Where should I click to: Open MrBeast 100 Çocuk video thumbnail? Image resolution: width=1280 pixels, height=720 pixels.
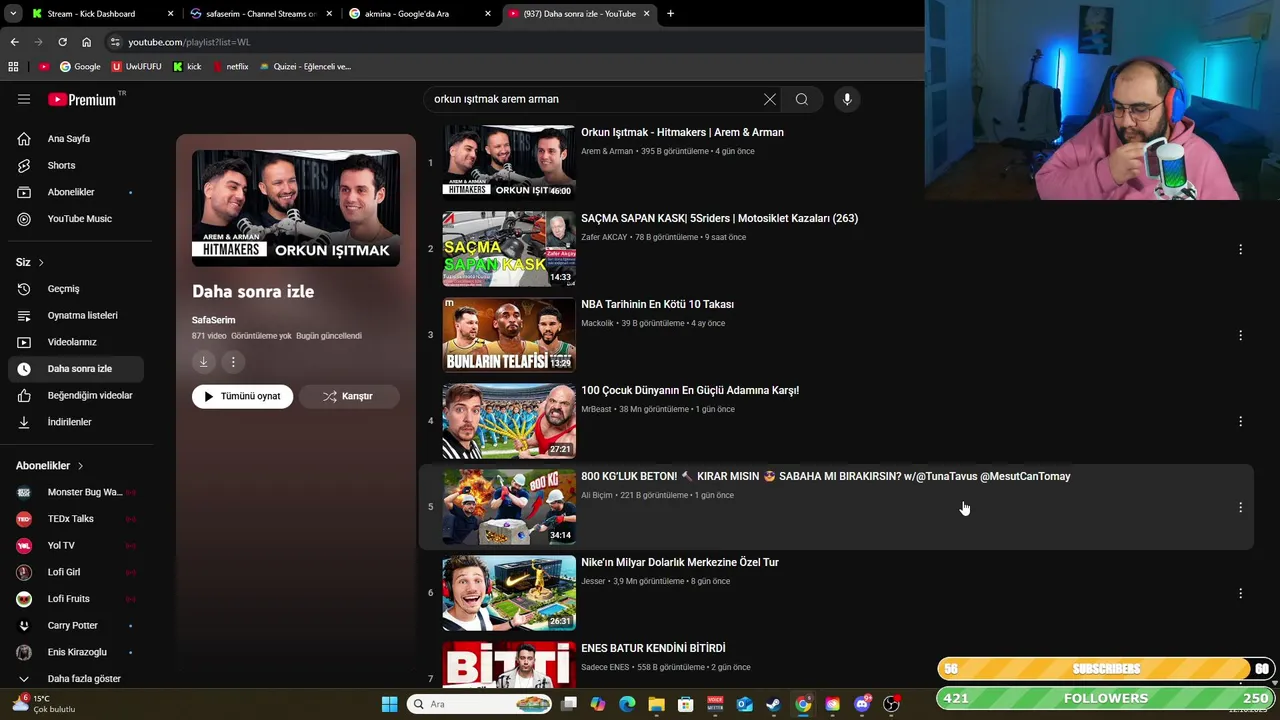pos(509,421)
